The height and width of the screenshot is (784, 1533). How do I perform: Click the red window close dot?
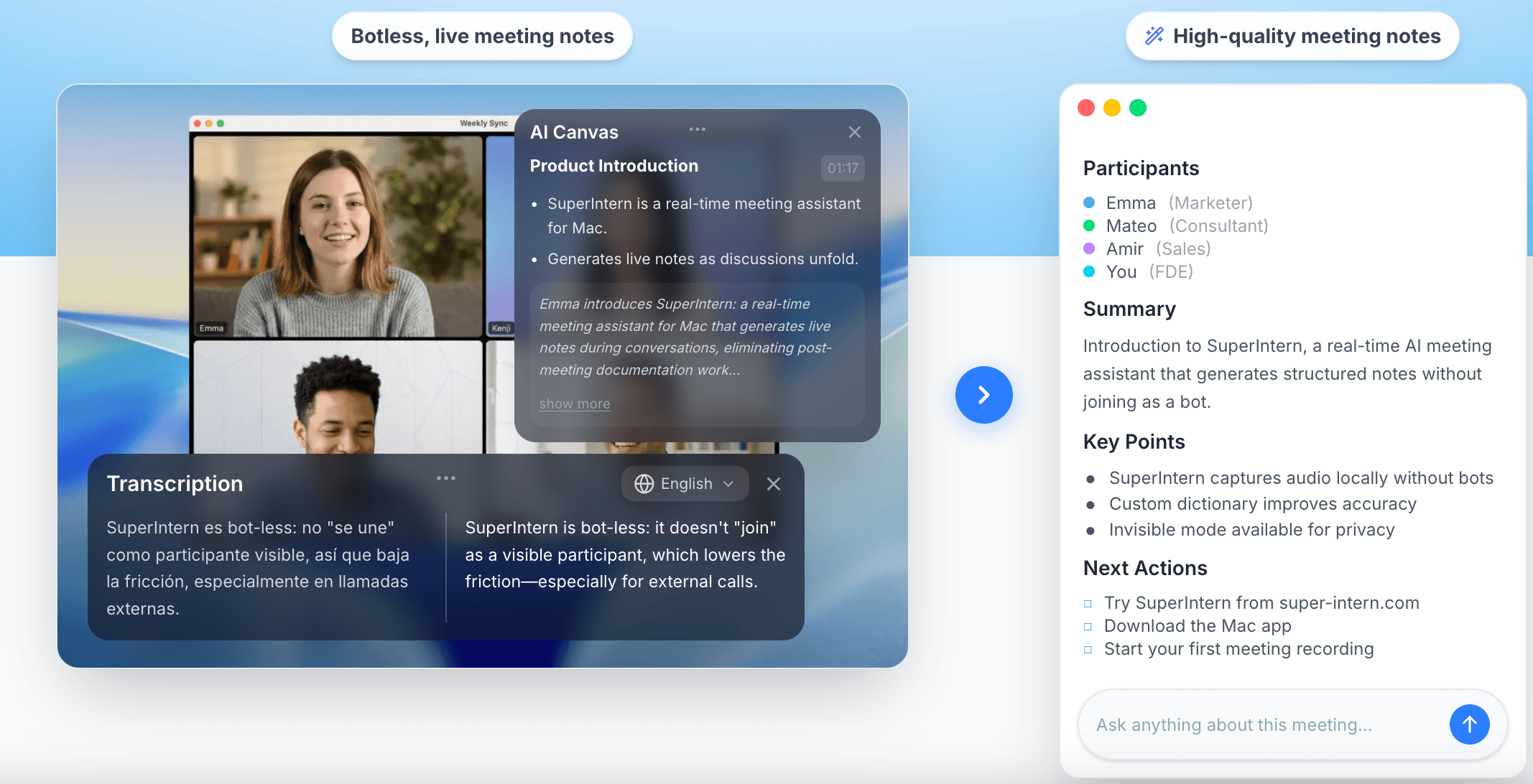point(1086,108)
